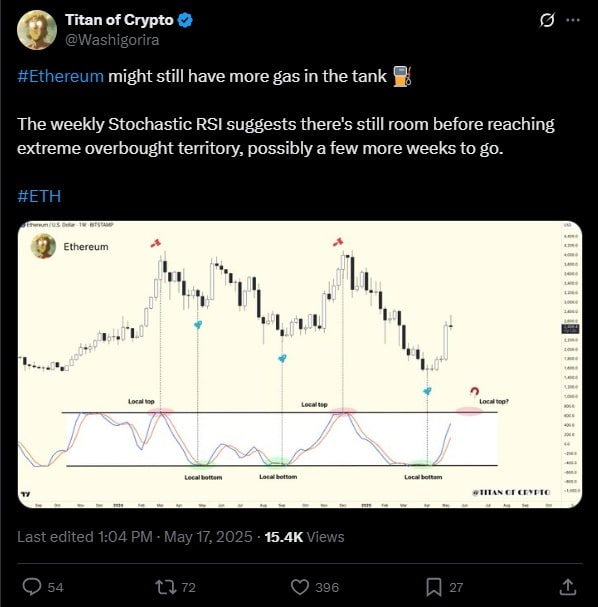Bookmark this post
598x607 pixels.
click(434, 587)
